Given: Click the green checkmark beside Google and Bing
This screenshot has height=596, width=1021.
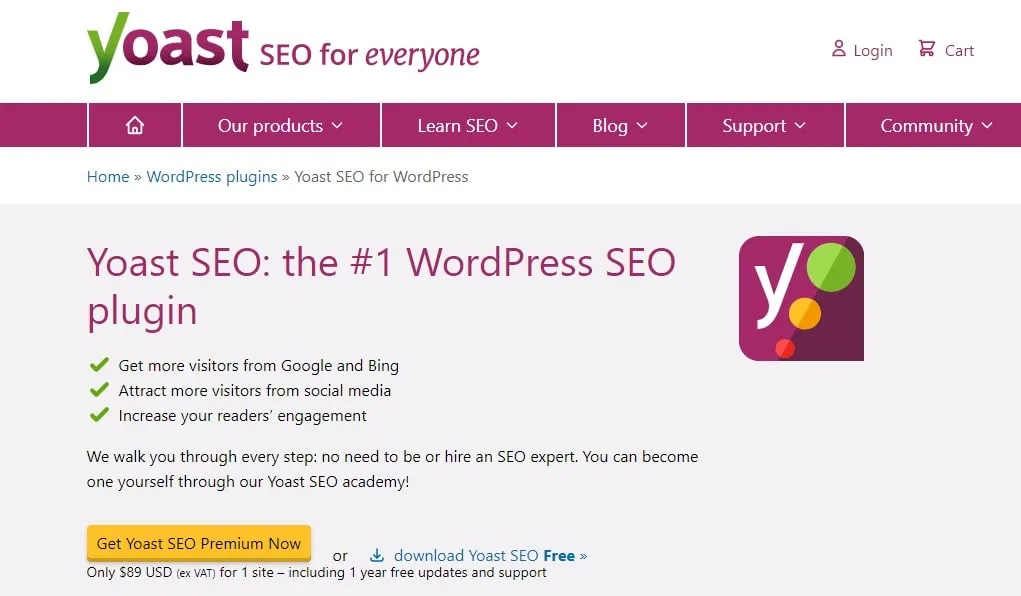Looking at the screenshot, I should [99, 365].
